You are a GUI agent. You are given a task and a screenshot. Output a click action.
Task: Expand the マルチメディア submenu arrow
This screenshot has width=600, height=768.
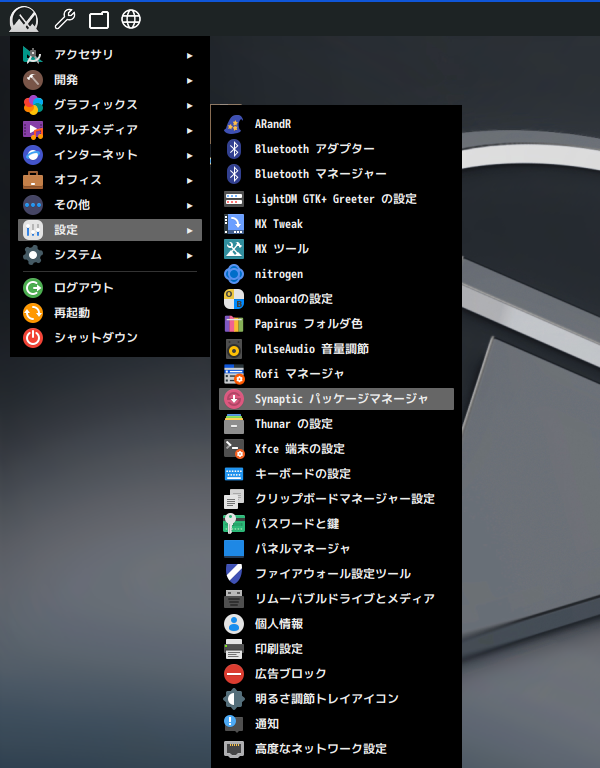point(190,130)
